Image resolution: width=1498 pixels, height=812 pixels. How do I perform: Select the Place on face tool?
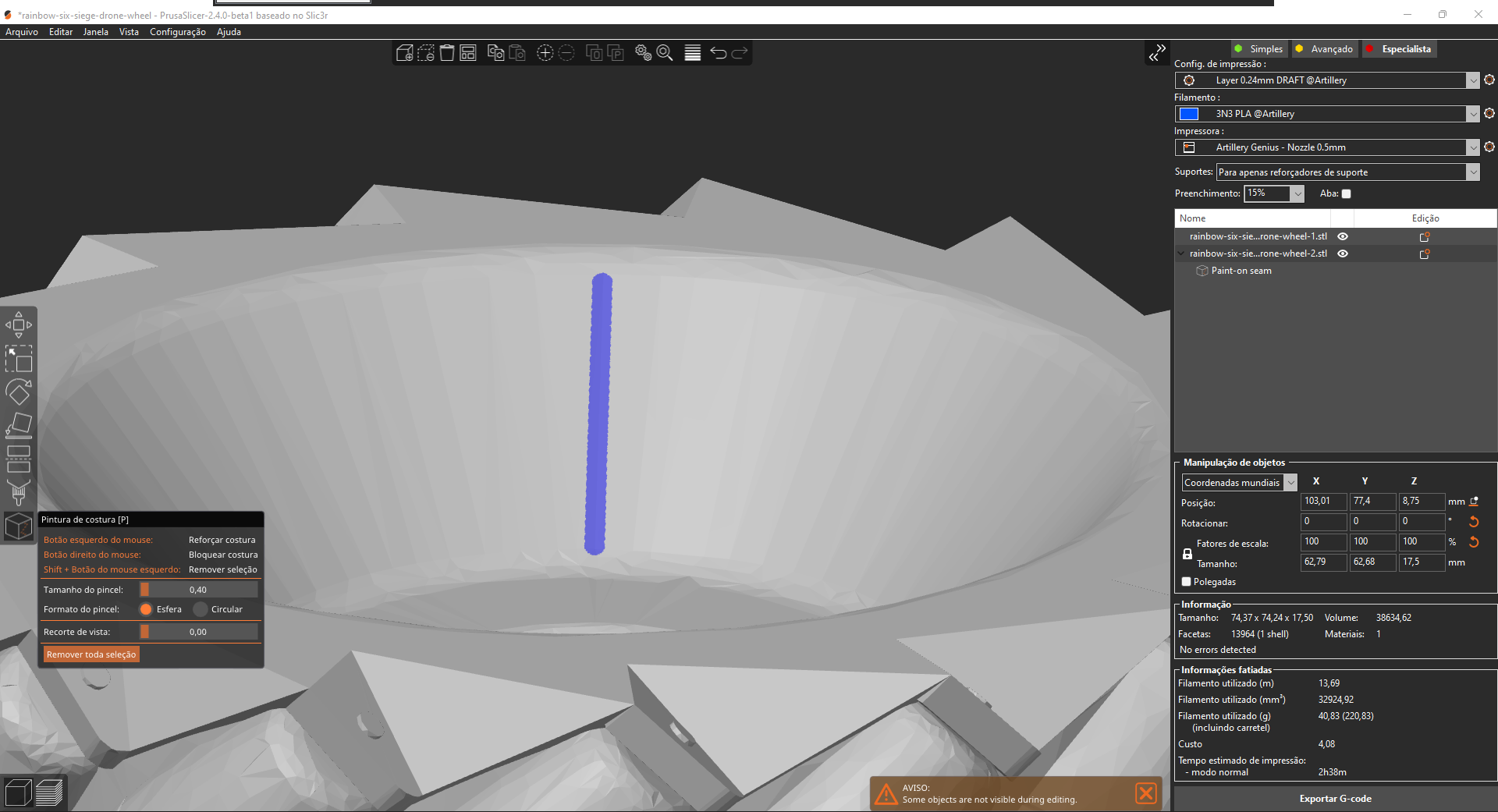19,426
